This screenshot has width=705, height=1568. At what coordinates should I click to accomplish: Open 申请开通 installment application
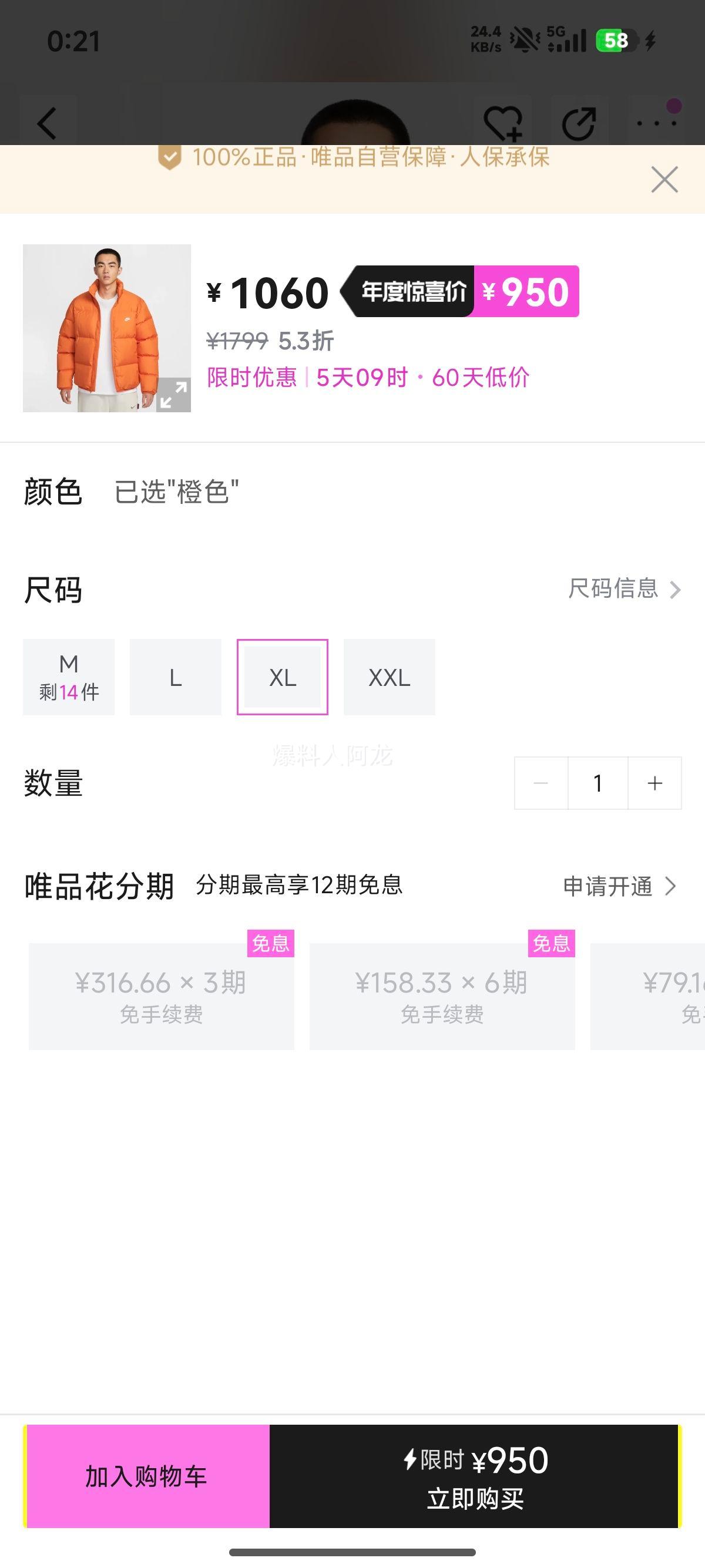pyautogui.click(x=619, y=886)
